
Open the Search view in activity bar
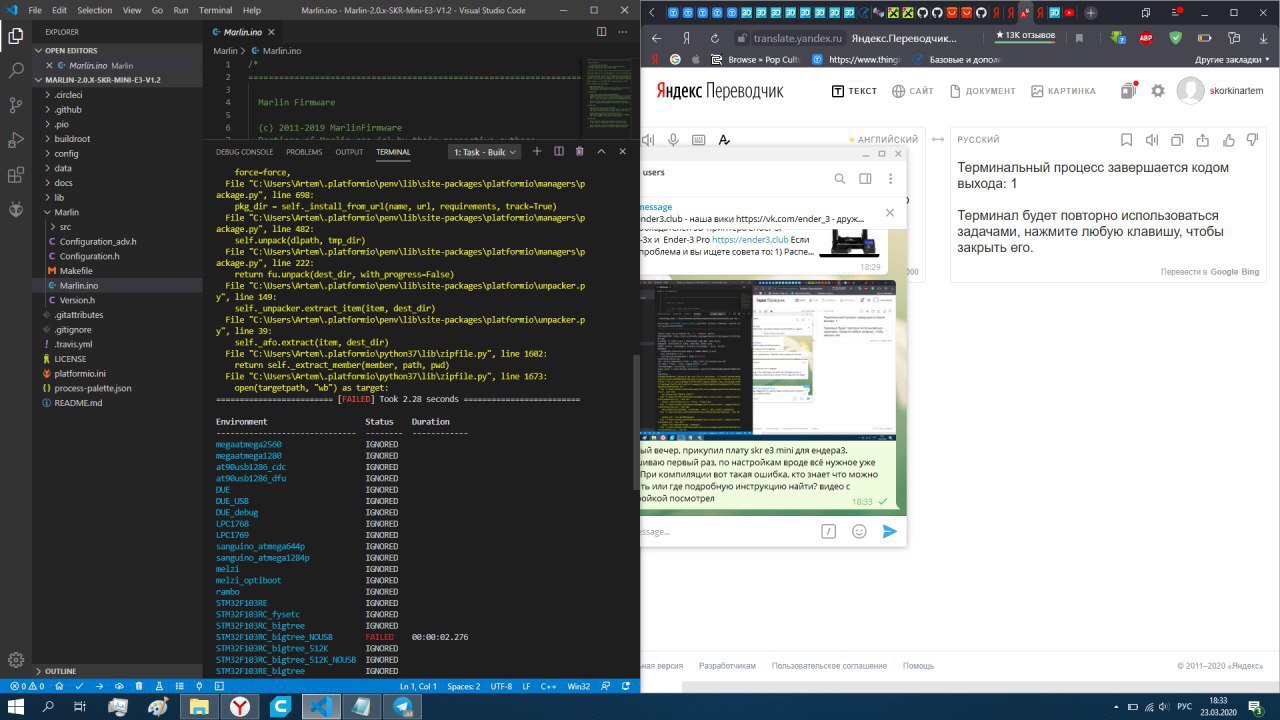coord(15,71)
